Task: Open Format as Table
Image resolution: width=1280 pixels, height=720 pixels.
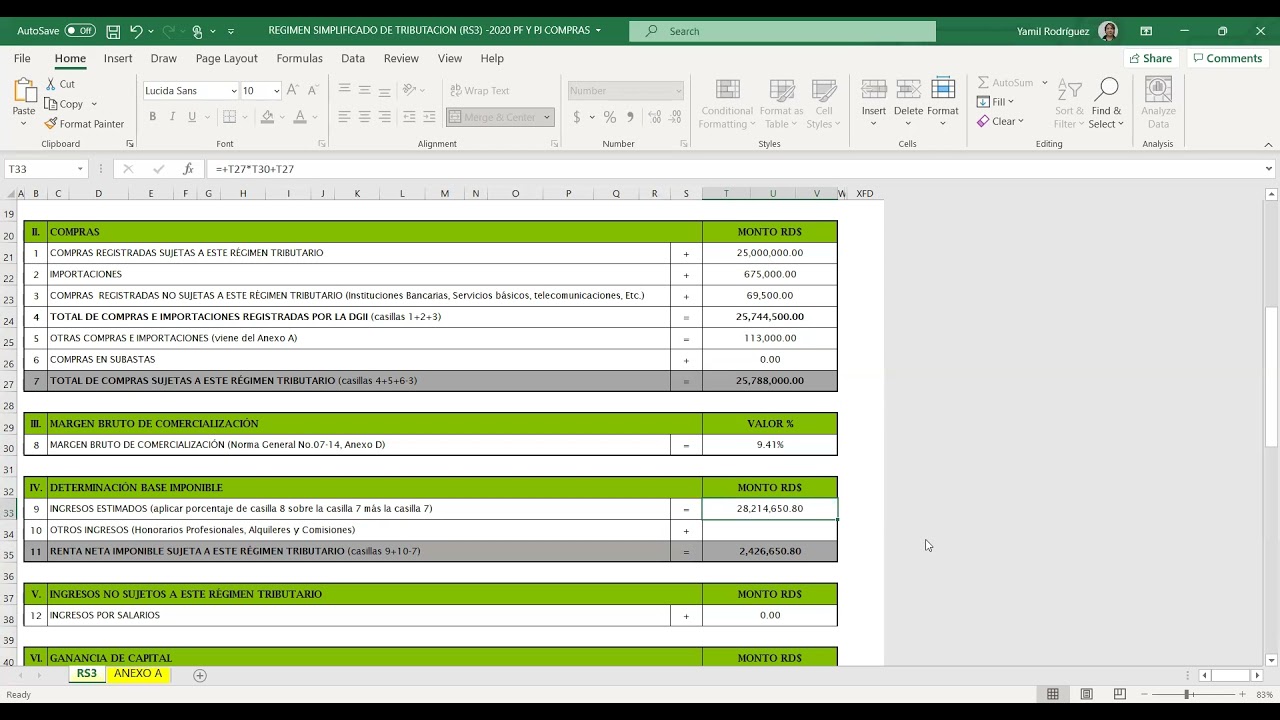Action: (781, 104)
